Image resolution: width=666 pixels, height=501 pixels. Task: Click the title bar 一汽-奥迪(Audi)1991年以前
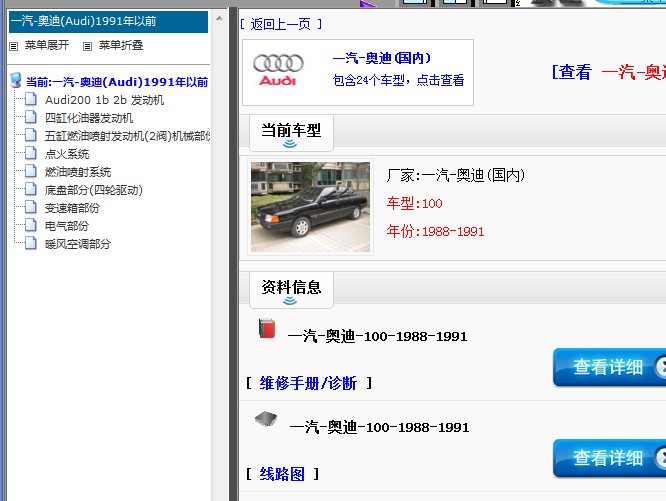108,21
